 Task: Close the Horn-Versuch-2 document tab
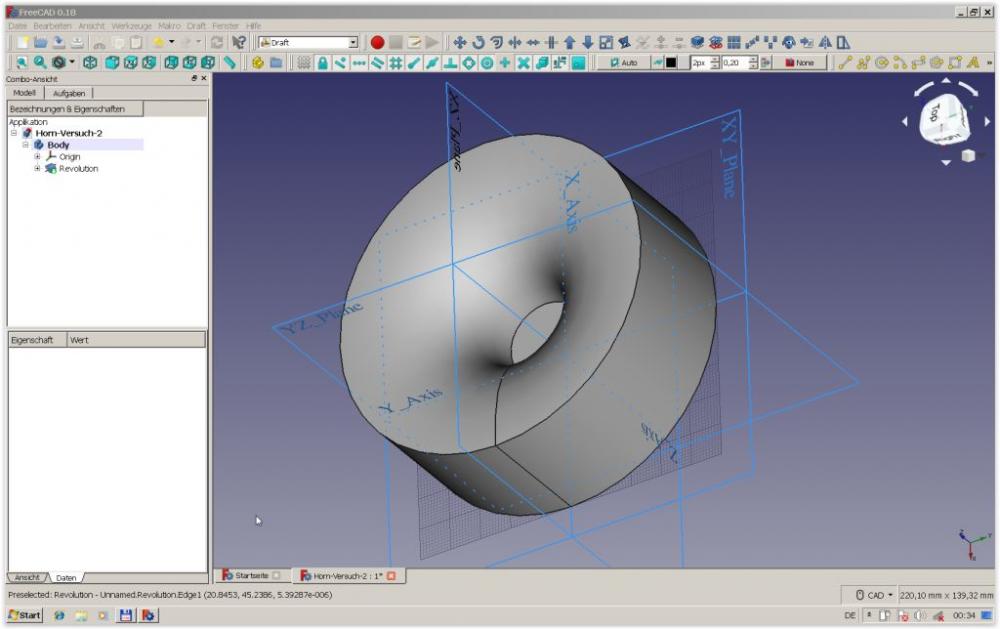(x=391, y=575)
